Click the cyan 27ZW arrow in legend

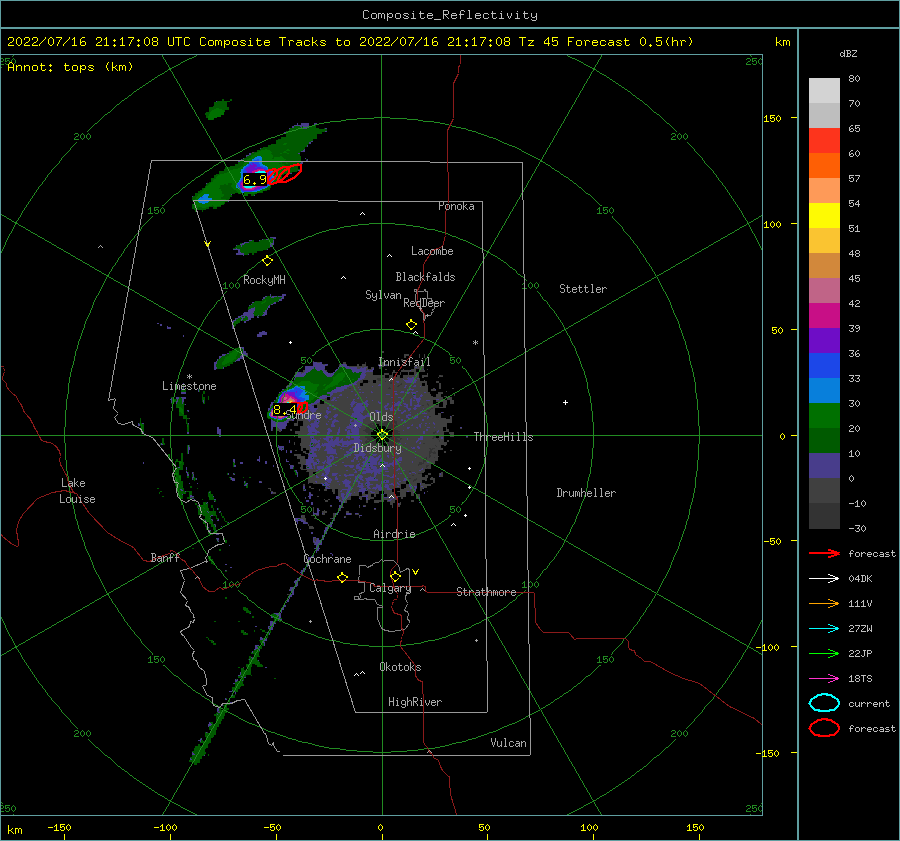(x=824, y=629)
